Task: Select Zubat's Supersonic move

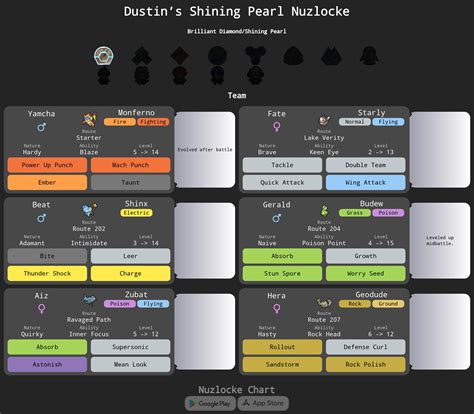Action: point(131,347)
